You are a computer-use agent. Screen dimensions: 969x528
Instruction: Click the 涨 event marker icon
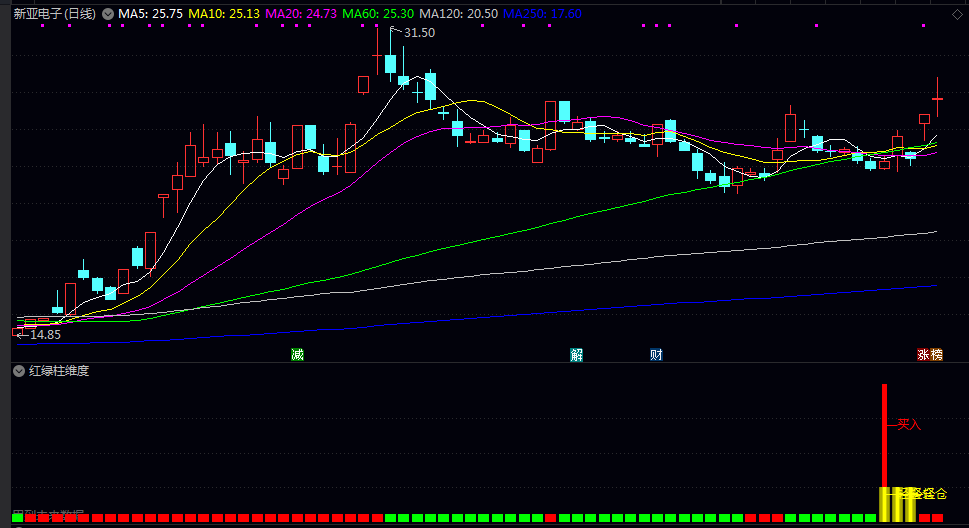tap(924, 355)
